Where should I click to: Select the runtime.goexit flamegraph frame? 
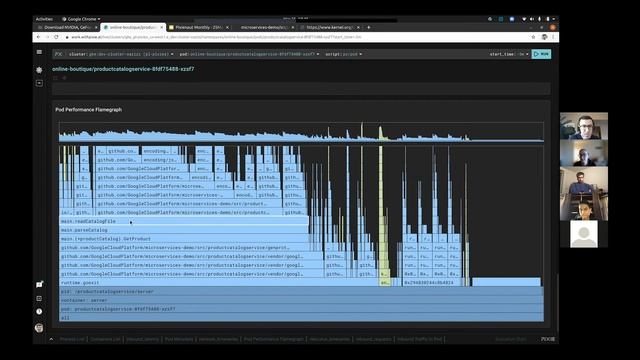coord(219,282)
